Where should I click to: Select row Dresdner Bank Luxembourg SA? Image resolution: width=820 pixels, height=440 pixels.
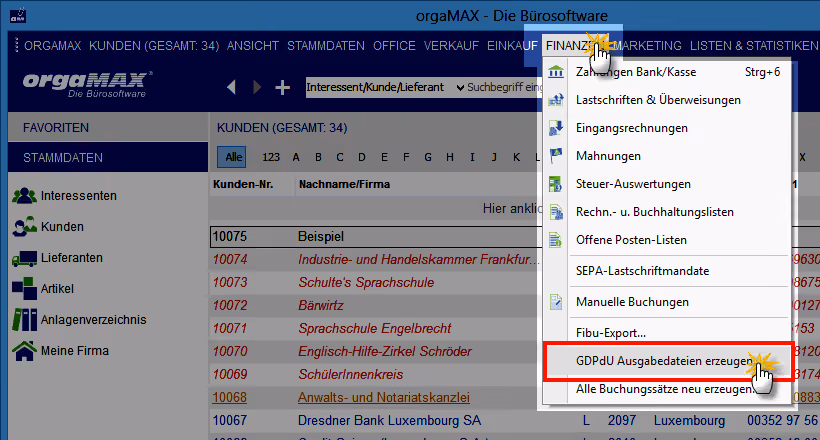389,421
